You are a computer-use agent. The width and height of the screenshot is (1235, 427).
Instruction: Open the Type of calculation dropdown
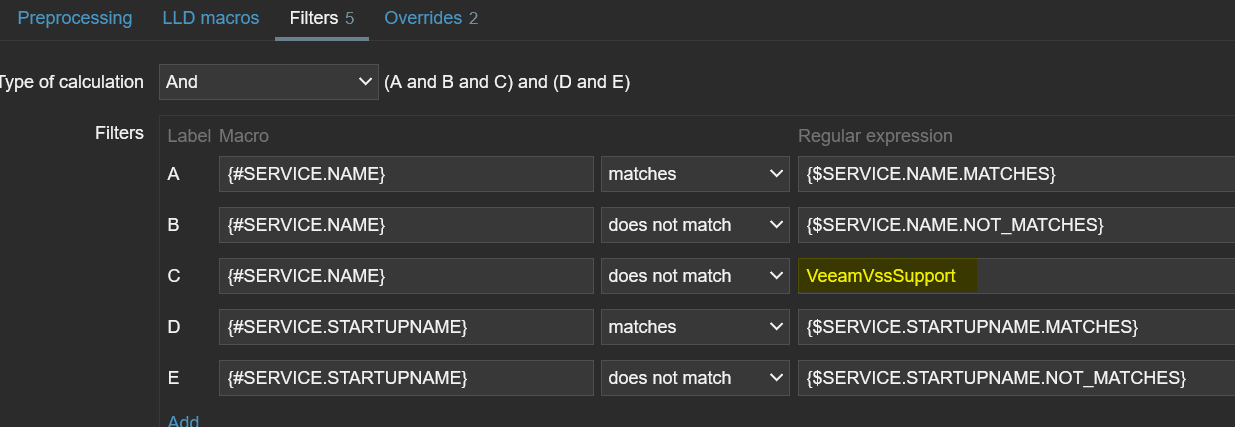[268, 82]
